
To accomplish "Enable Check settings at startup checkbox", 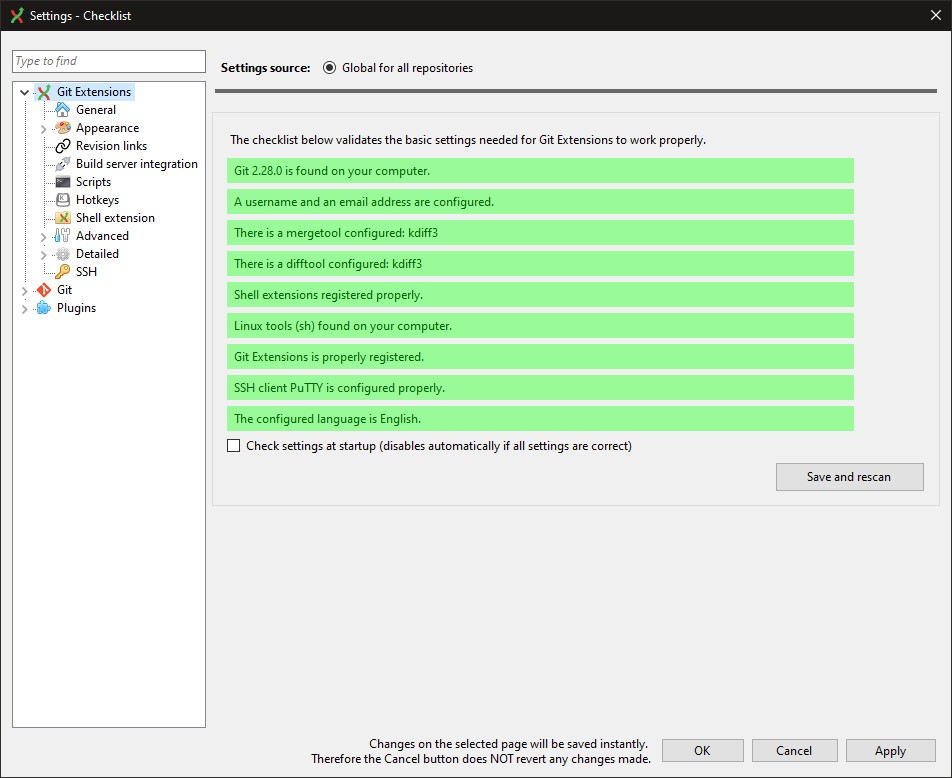I will click(x=233, y=446).
